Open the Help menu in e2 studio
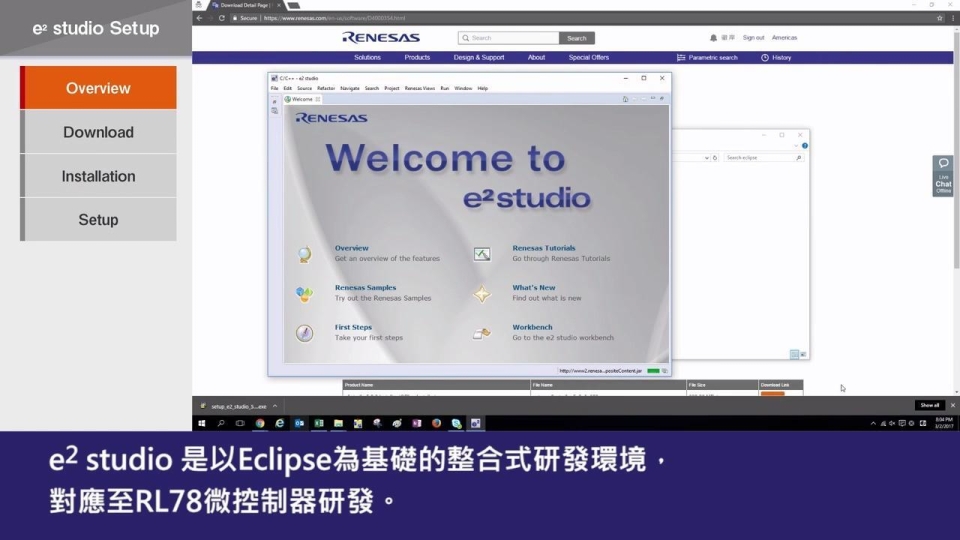The height and width of the screenshot is (540, 960). click(482, 88)
